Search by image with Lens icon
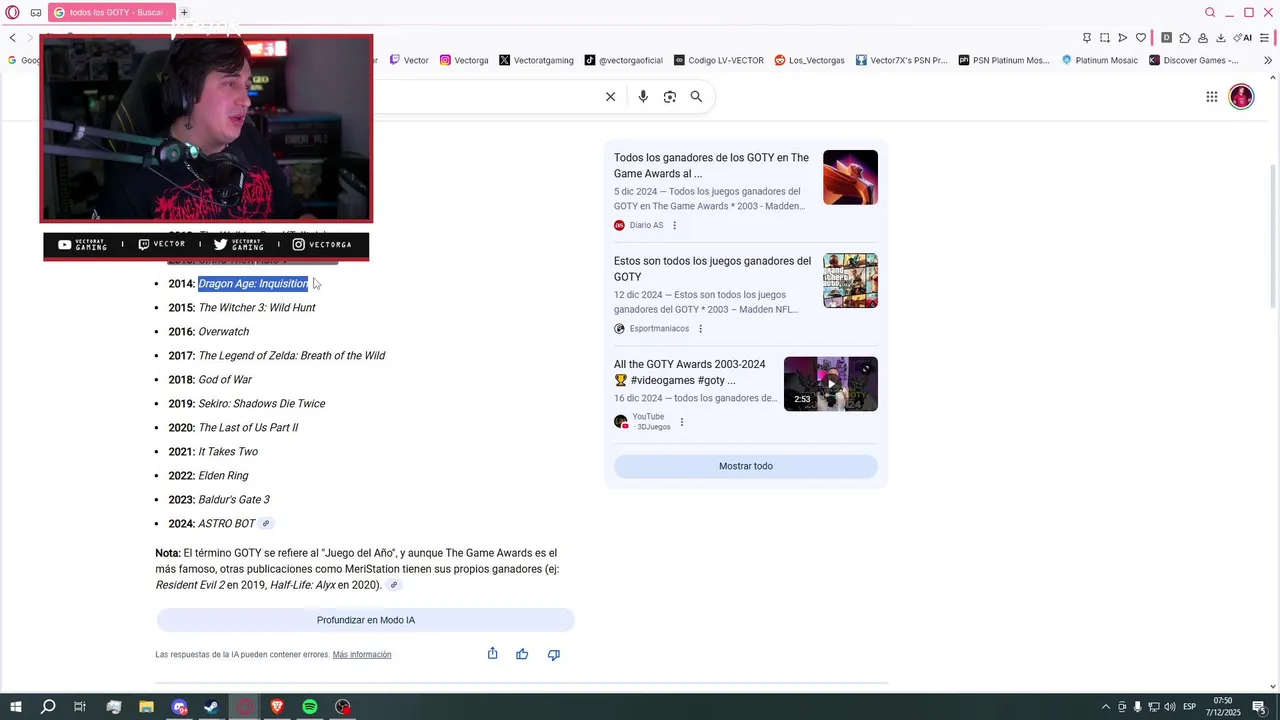Screen dimensions: 1280x720 click(670, 97)
